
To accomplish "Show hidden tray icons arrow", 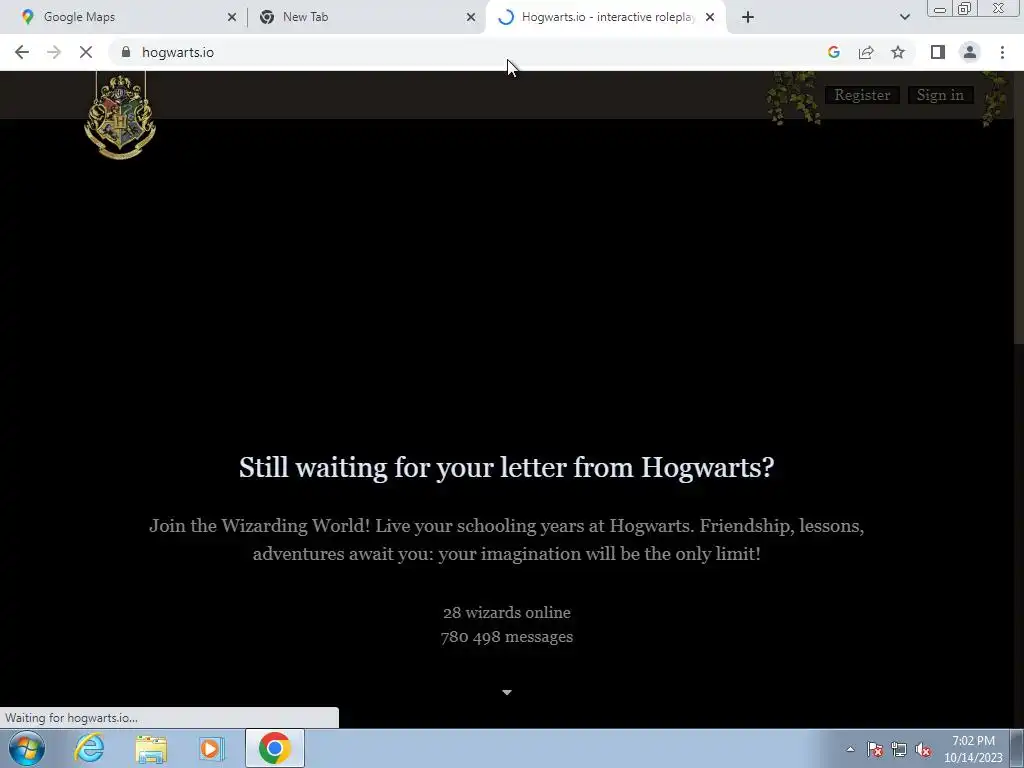I will 850,749.
